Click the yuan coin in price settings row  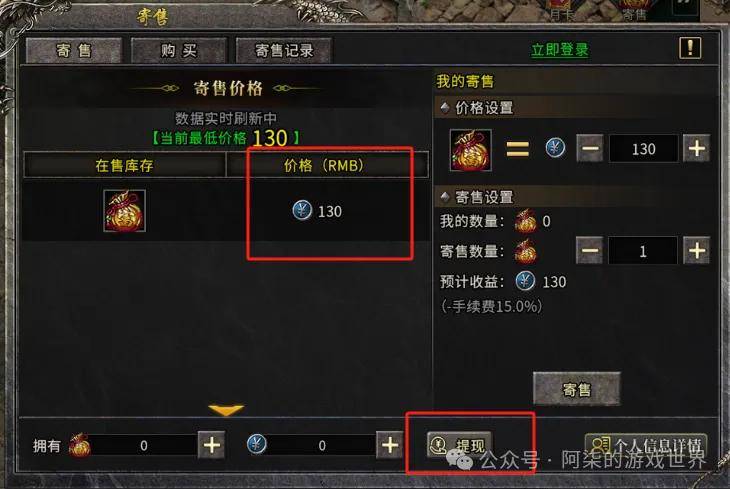pos(555,148)
